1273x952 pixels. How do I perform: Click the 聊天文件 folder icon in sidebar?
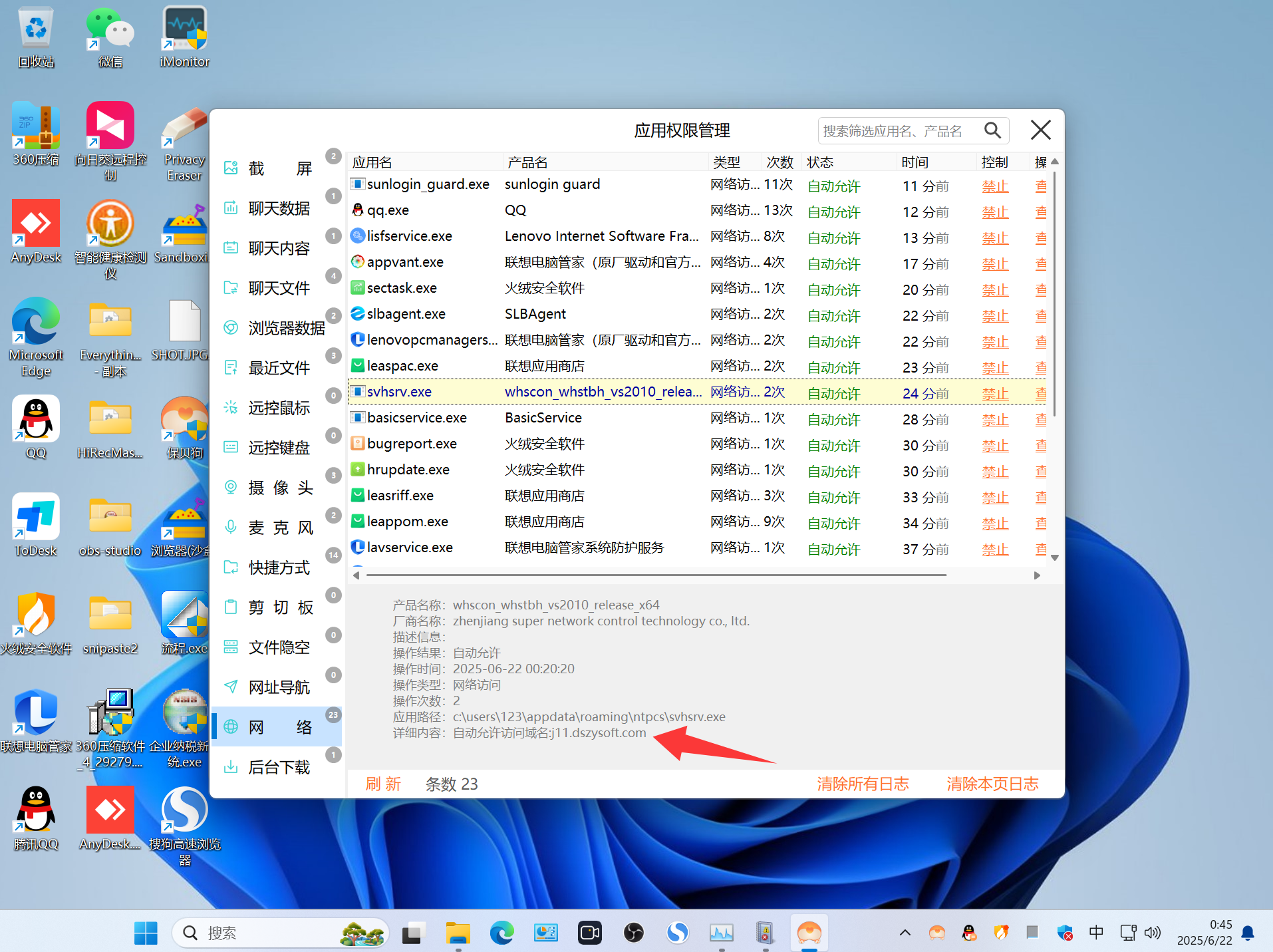click(231, 287)
